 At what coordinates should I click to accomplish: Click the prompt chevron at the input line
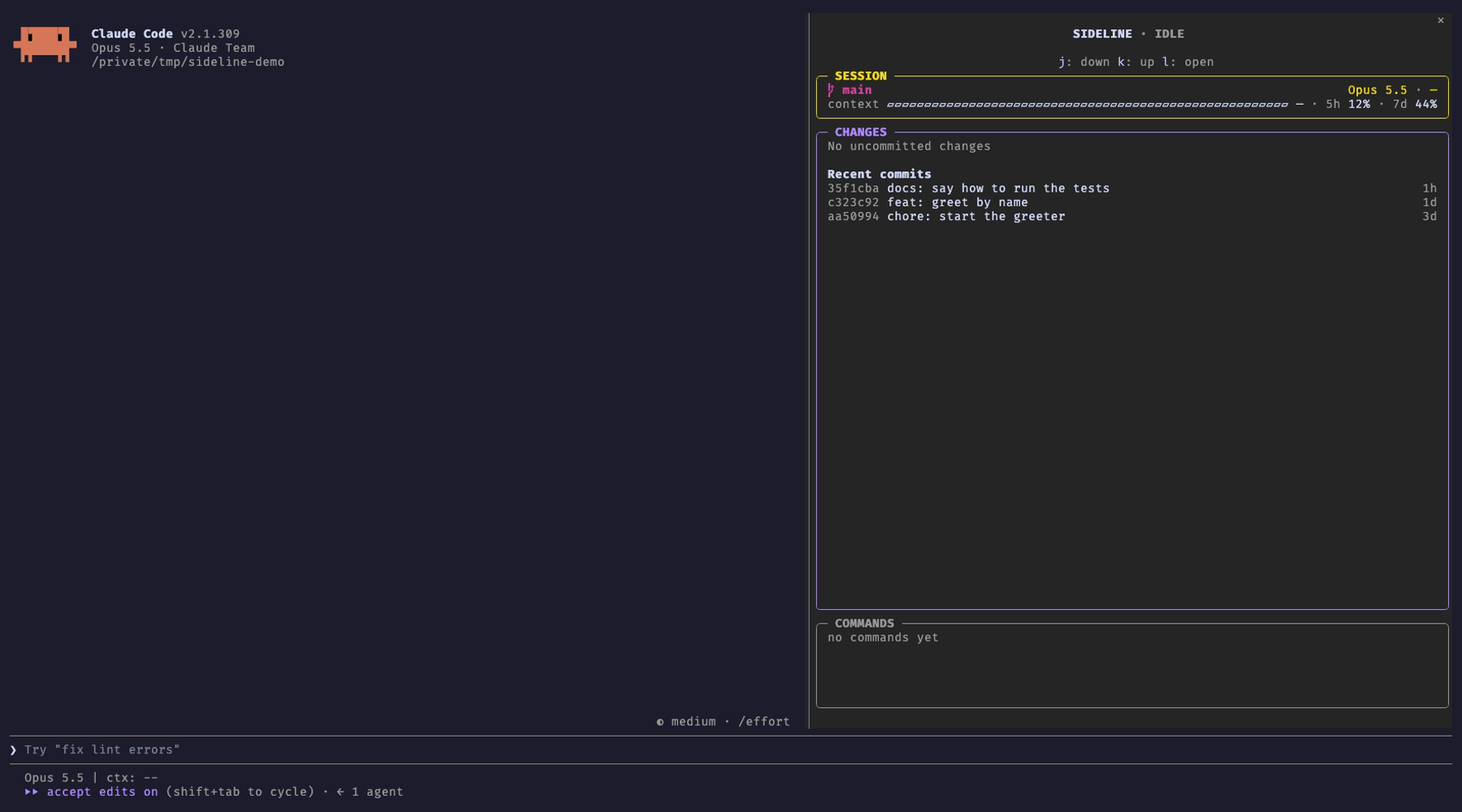[x=13, y=750]
